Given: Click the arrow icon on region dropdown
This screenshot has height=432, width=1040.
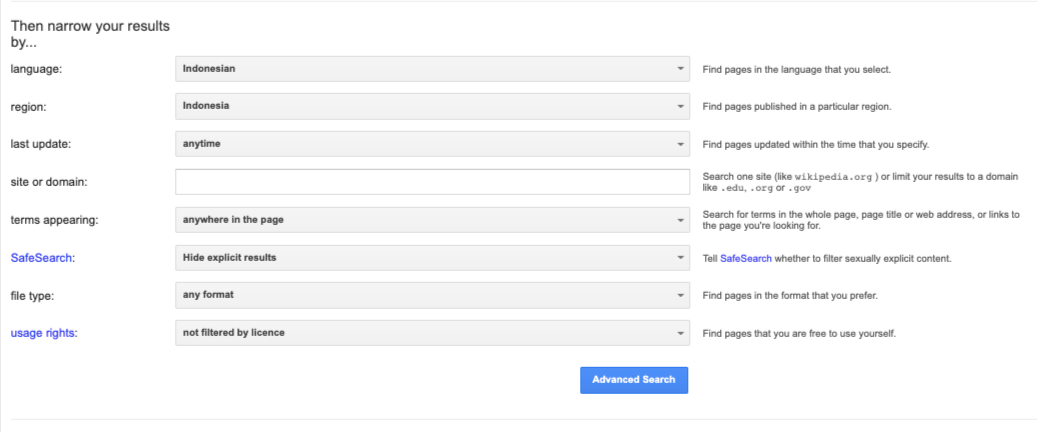Looking at the screenshot, I should (681, 106).
